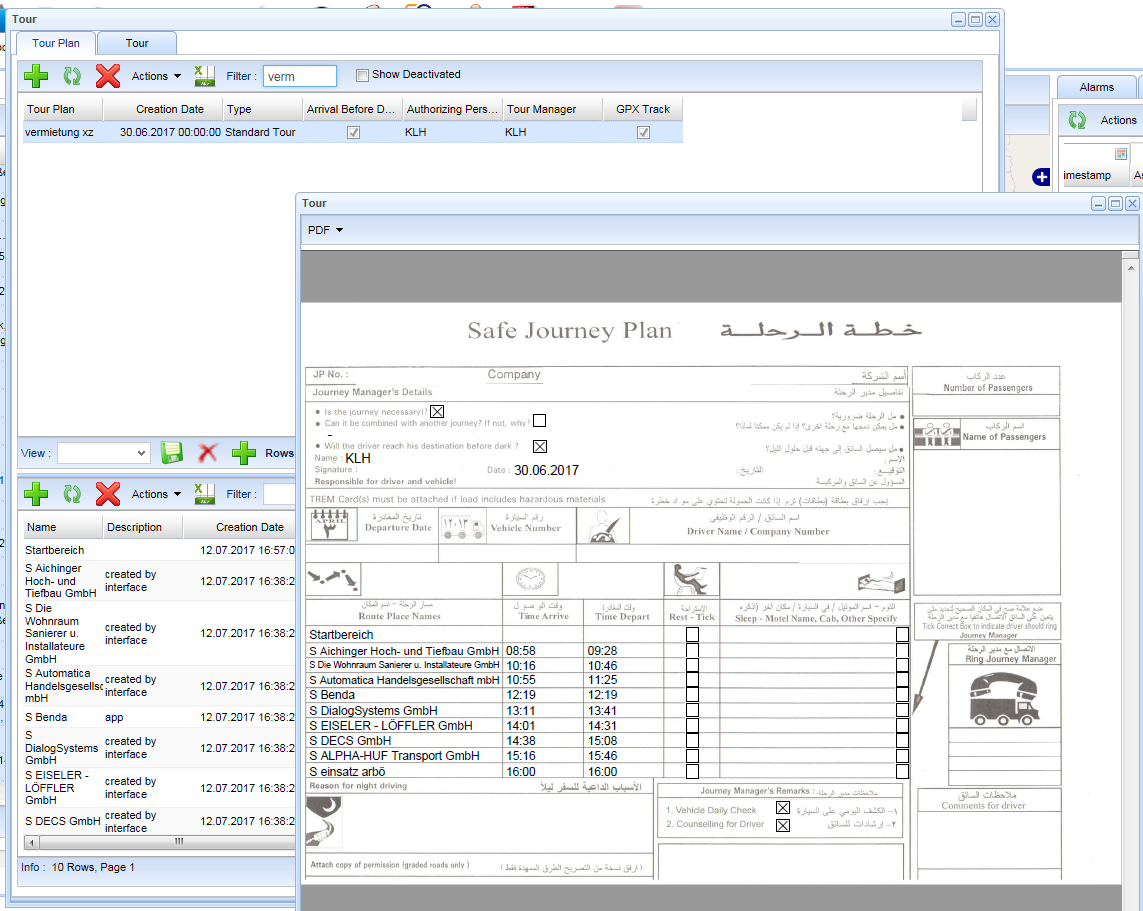Screen dimensions: 1143x911
Task: Uncheck Arrival Before Dark for vermietung xz
Action: pos(353,131)
